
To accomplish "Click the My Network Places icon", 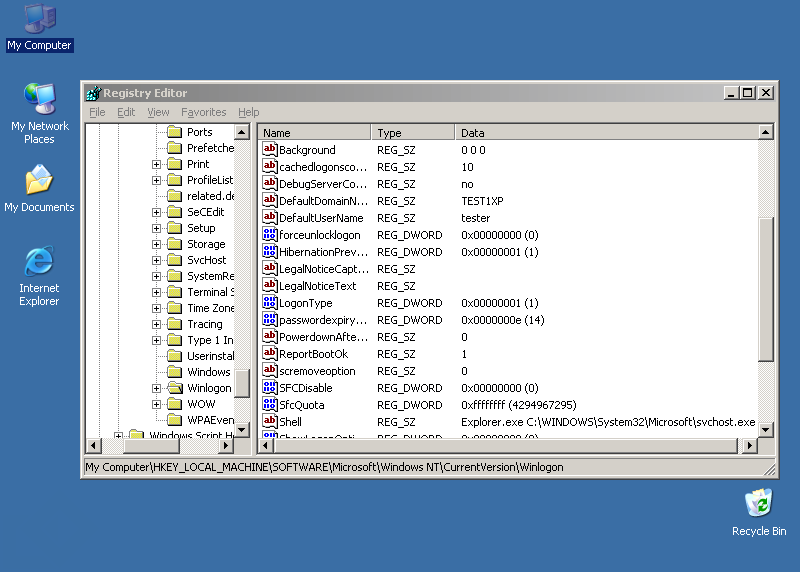I will pyautogui.click(x=39, y=100).
